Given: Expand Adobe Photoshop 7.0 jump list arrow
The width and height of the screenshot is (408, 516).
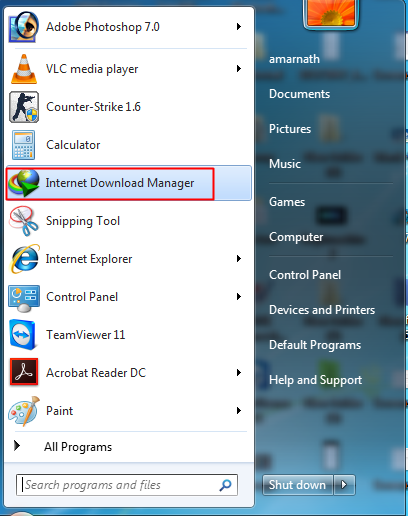Looking at the screenshot, I should 239,27.
